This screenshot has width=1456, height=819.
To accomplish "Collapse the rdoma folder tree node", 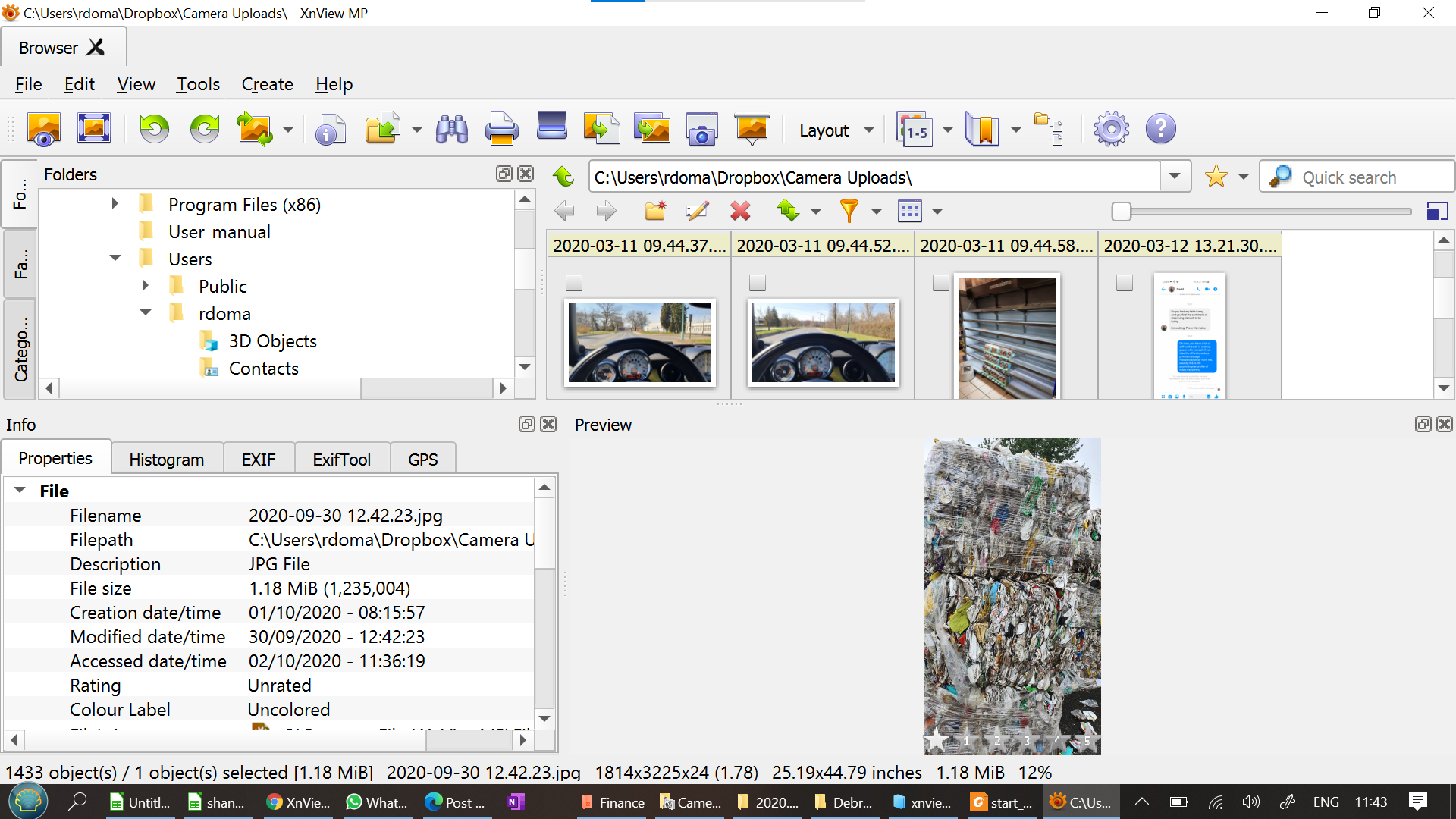I will click(x=146, y=313).
